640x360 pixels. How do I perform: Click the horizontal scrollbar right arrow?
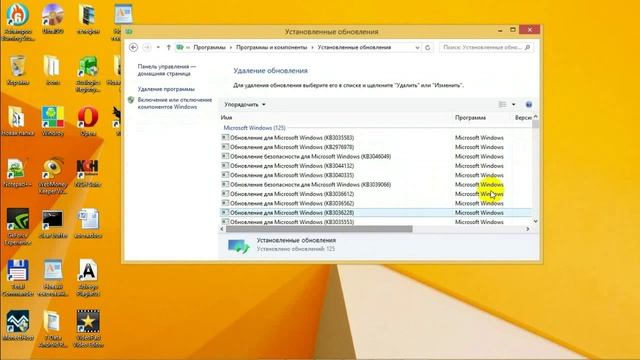(x=527, y=229)
